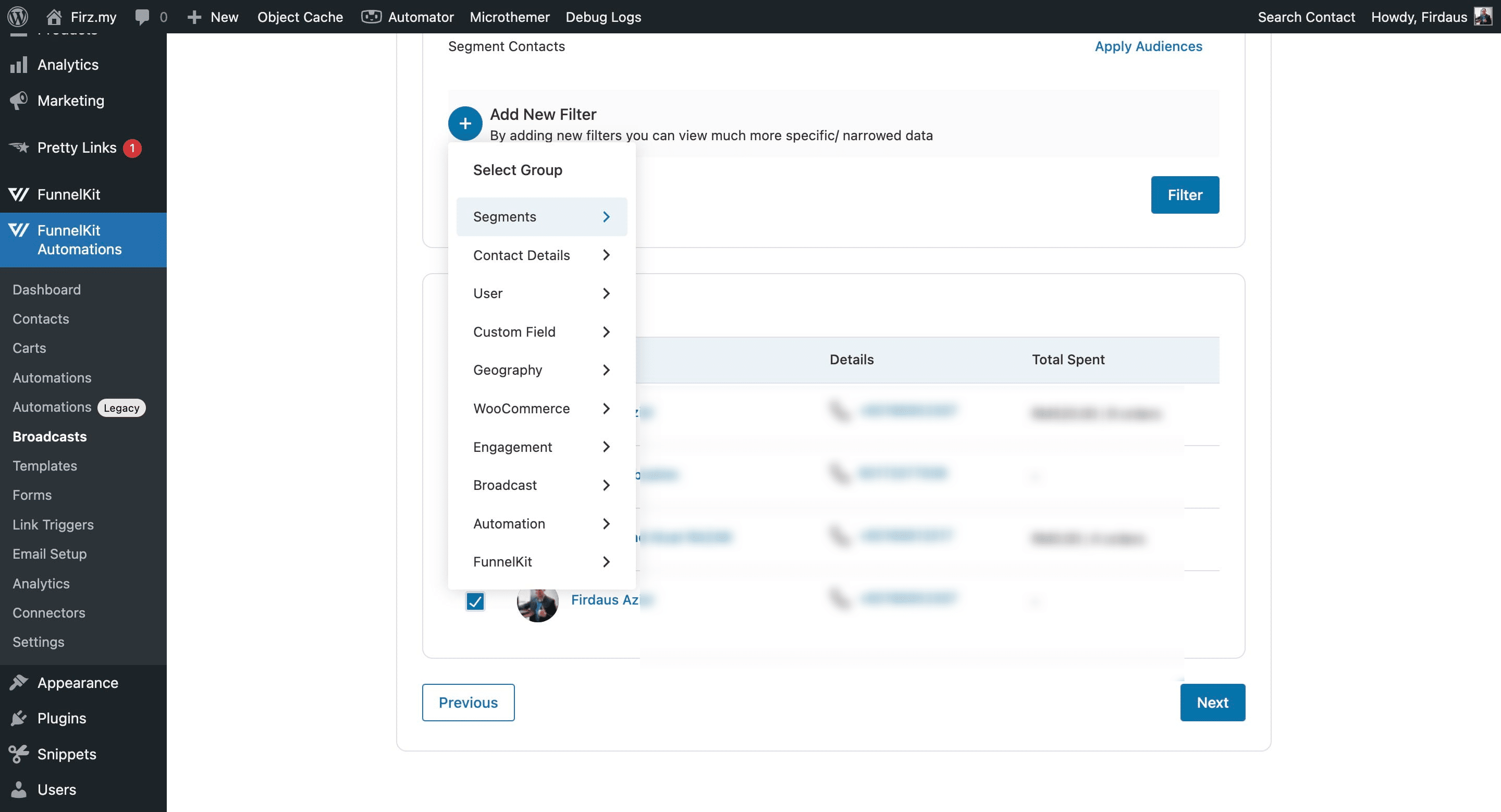1501x812 pixels.
Task: Expand the Segments filter group
Action: click(542, 217)
